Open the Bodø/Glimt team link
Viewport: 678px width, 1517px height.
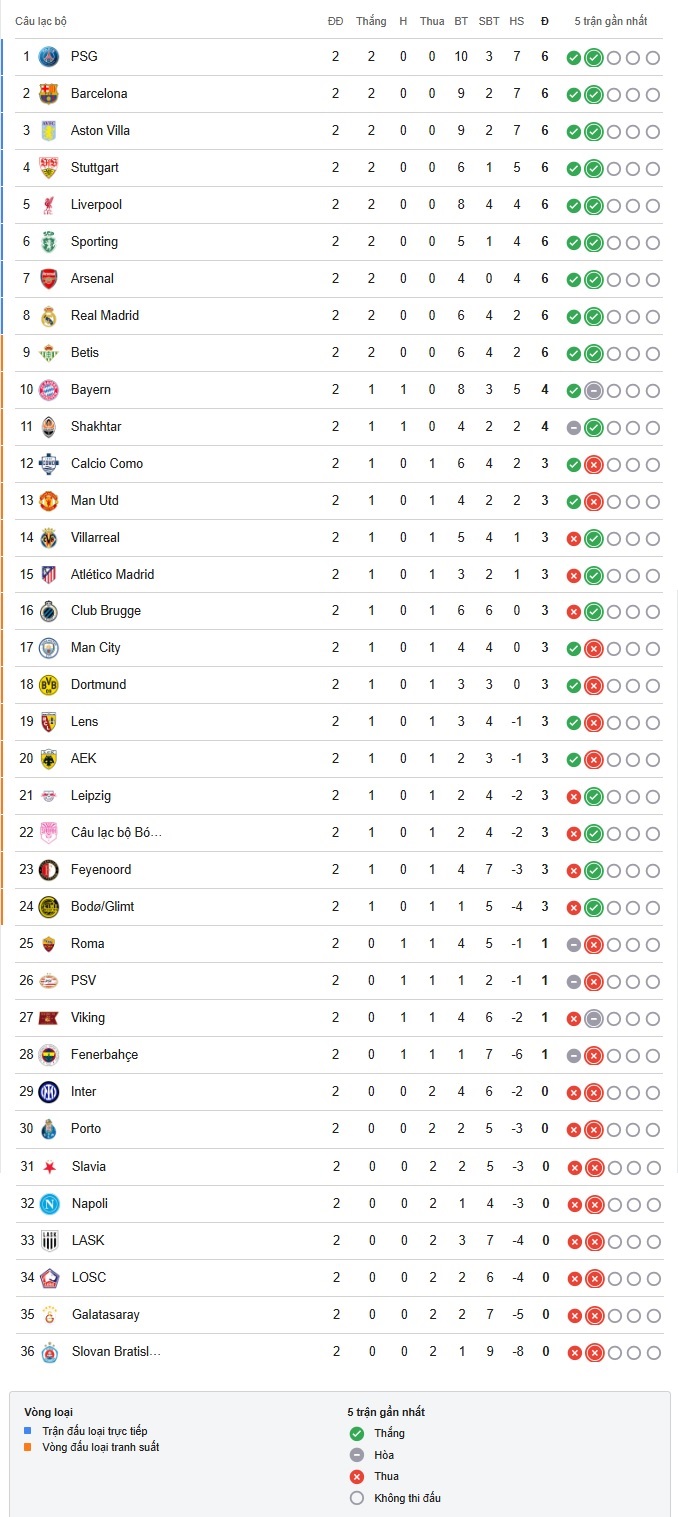102,907
